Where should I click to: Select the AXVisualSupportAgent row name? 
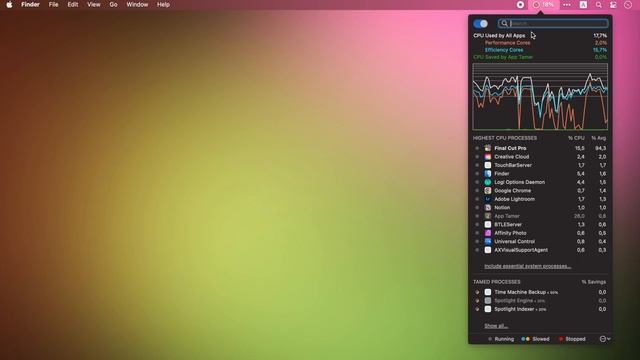click(x=521, y=250)
